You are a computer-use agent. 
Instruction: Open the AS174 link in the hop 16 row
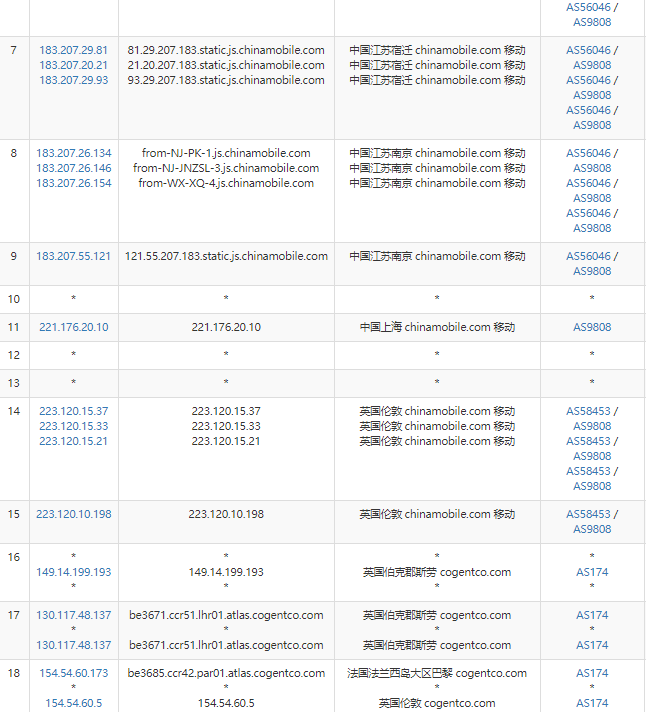click(592, 572)
